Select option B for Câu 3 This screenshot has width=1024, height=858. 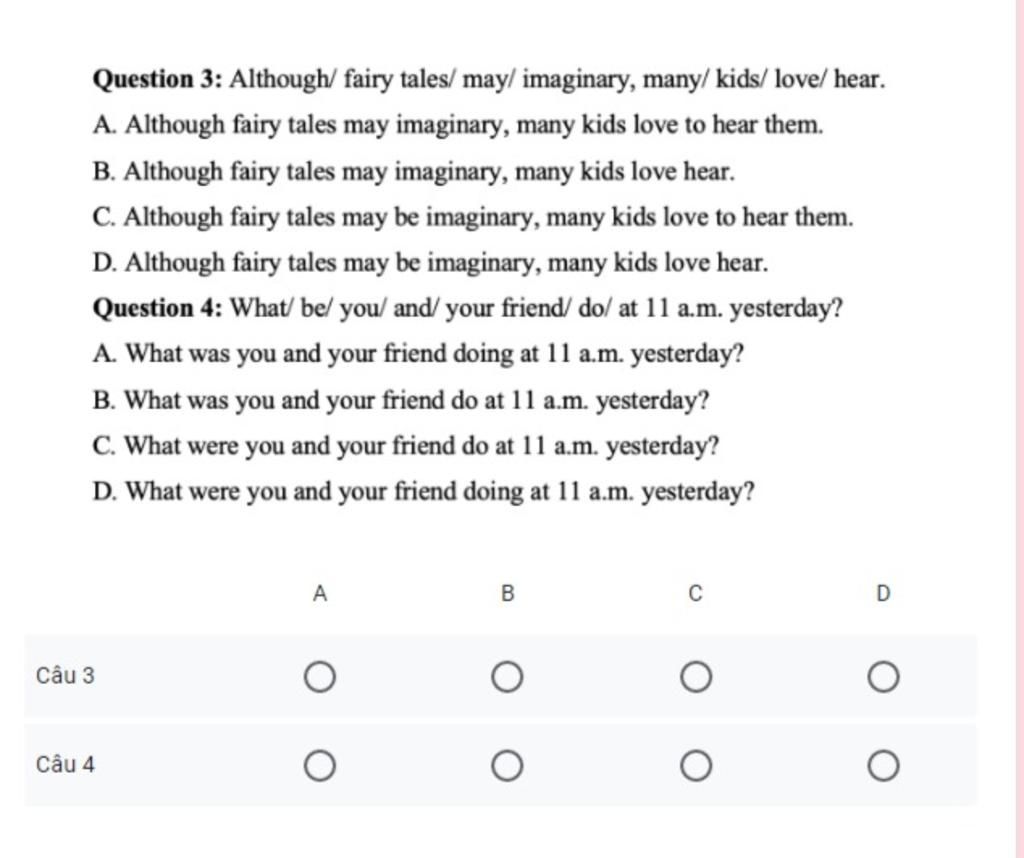(507, 677)
